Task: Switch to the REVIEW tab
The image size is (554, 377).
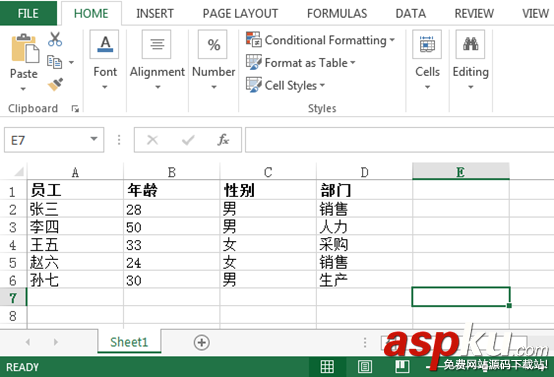Action: (x=474, y=13)
